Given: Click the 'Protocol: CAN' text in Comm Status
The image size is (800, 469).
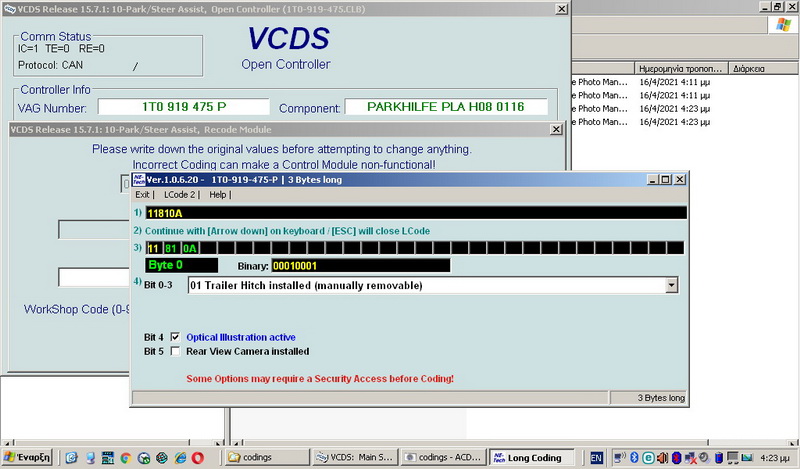Looking at the screenshot, I should [x=50, y=65].
